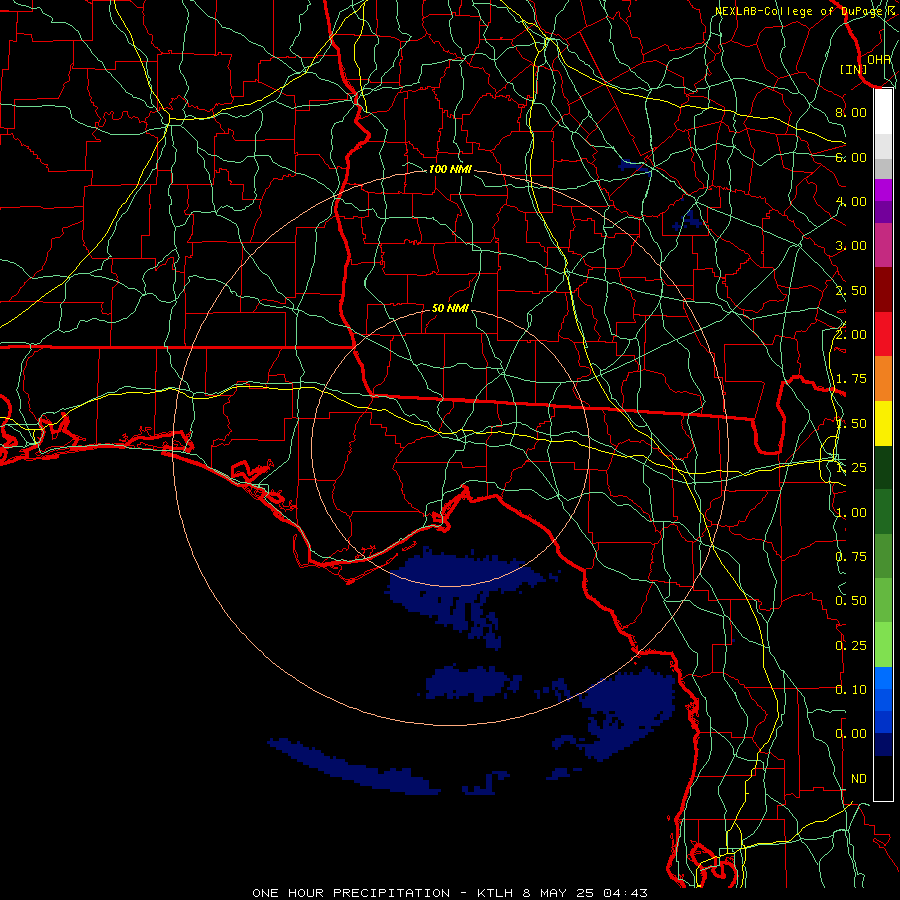Image resolution: width=900 pixels, height=900 pixels.
Task: Click the 'ND' legend label
Action: tap(859, 779)
